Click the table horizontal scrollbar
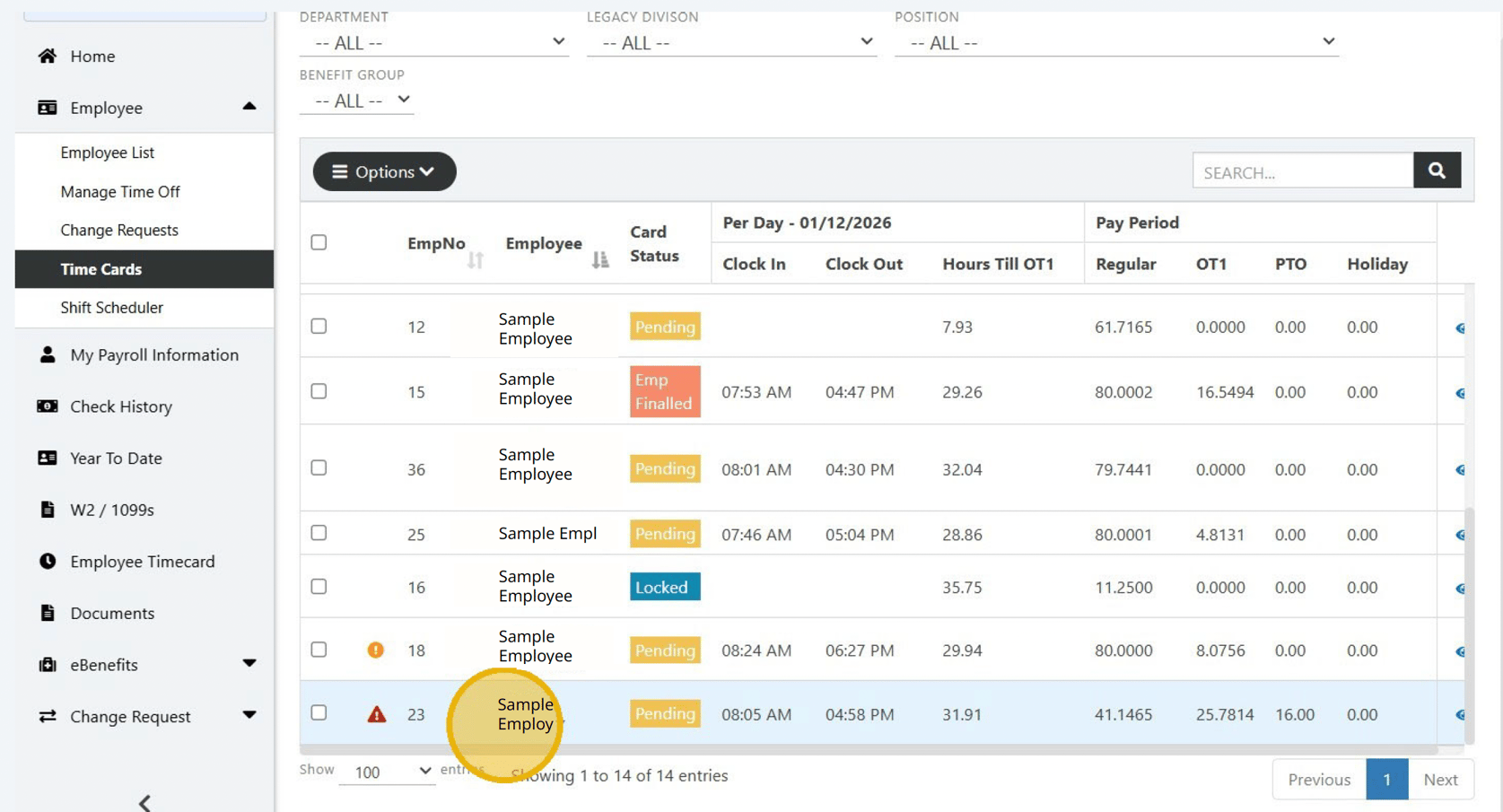1503x812 pixels. click(x=869, y=748)
